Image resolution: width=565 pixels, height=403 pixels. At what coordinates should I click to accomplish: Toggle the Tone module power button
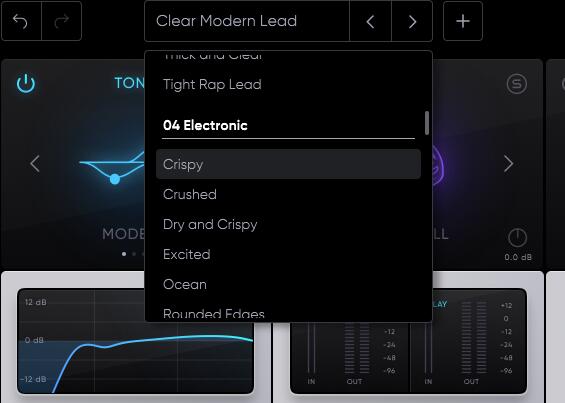click(26, 83)
